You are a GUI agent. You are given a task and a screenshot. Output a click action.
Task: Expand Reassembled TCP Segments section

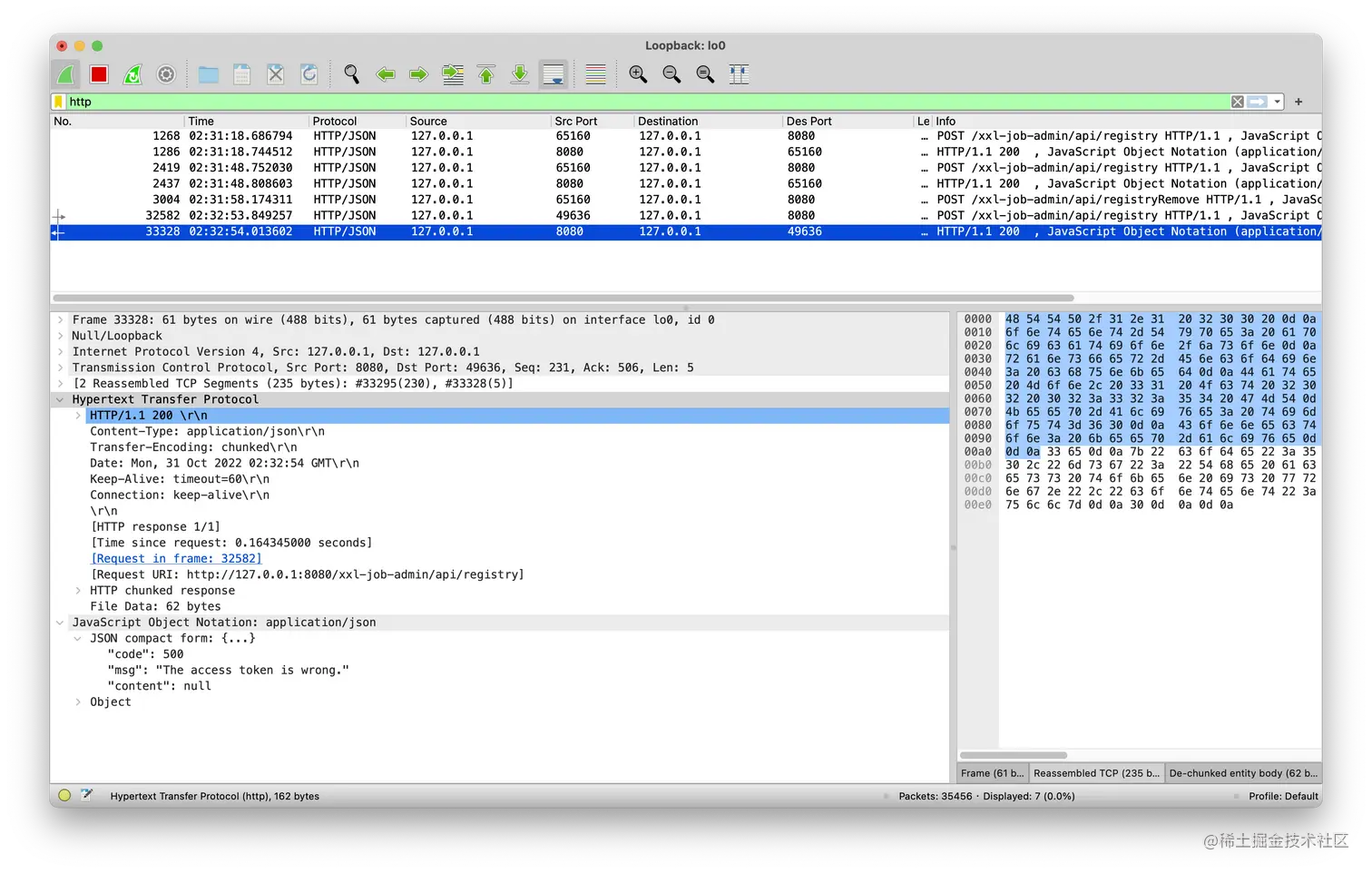pyautogui.click(x=60, y=383)
